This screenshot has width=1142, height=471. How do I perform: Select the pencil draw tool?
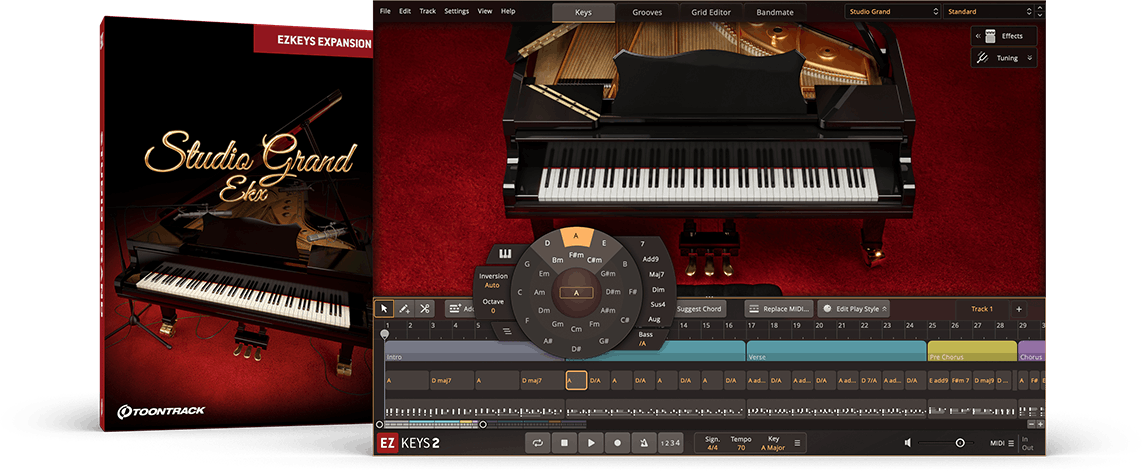click(404, 309)
